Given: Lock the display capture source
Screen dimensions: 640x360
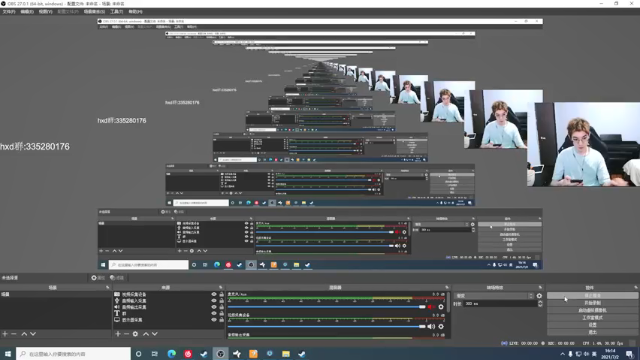Looking at the screenshot, I should pyautogui.click(x=221, y=320).
